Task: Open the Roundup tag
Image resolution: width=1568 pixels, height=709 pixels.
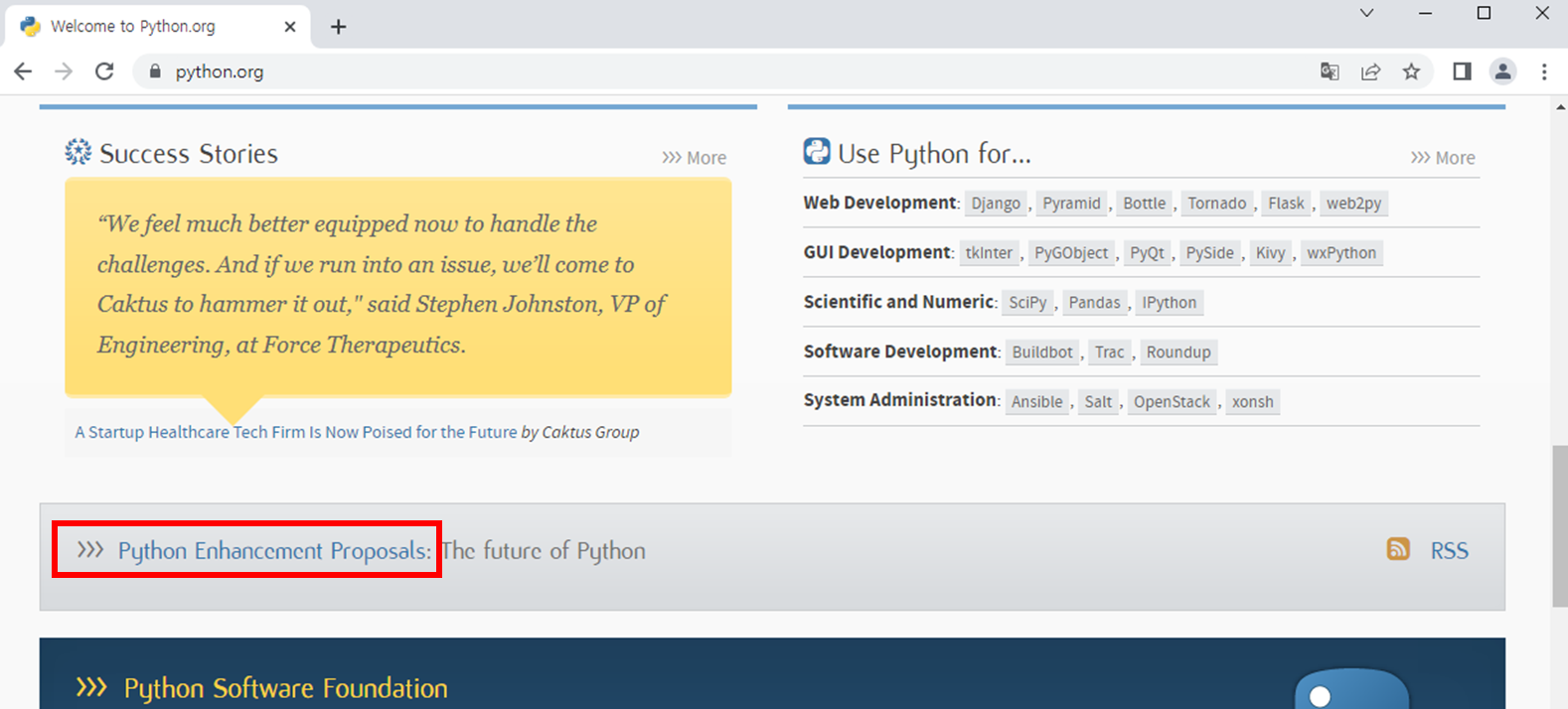Action: coord(1178,353)
